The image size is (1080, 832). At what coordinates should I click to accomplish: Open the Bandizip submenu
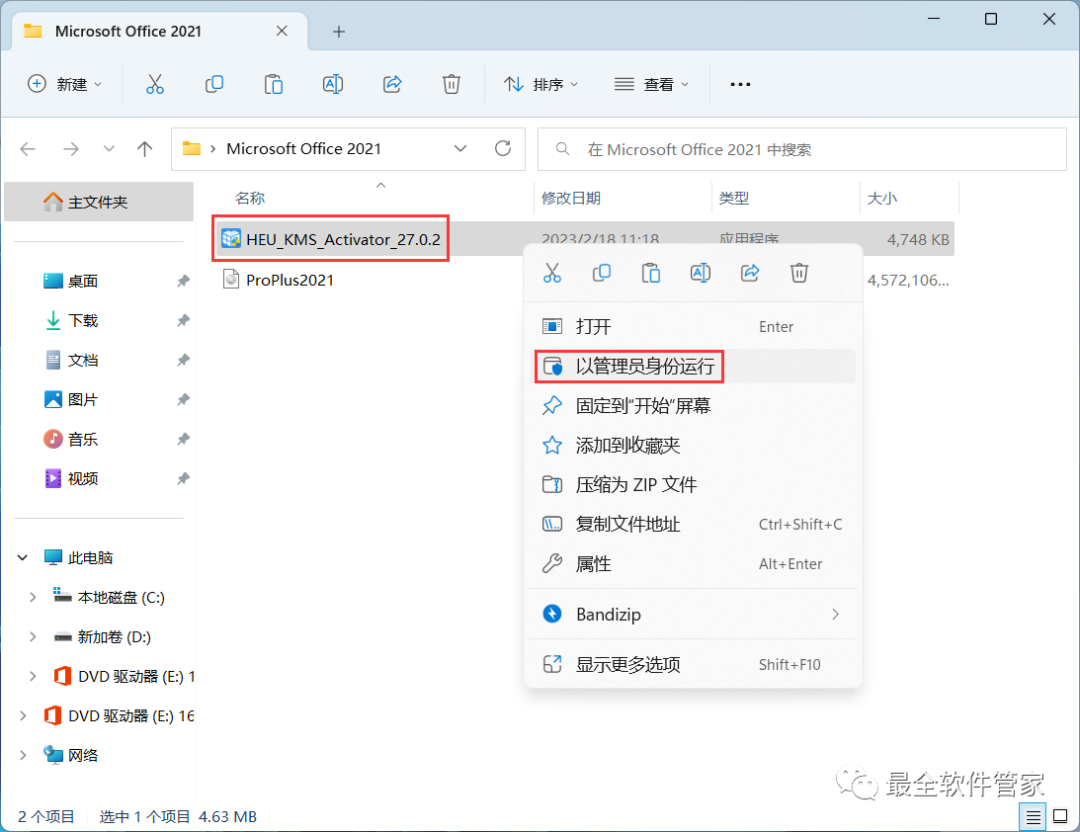(x=693, y=614)
